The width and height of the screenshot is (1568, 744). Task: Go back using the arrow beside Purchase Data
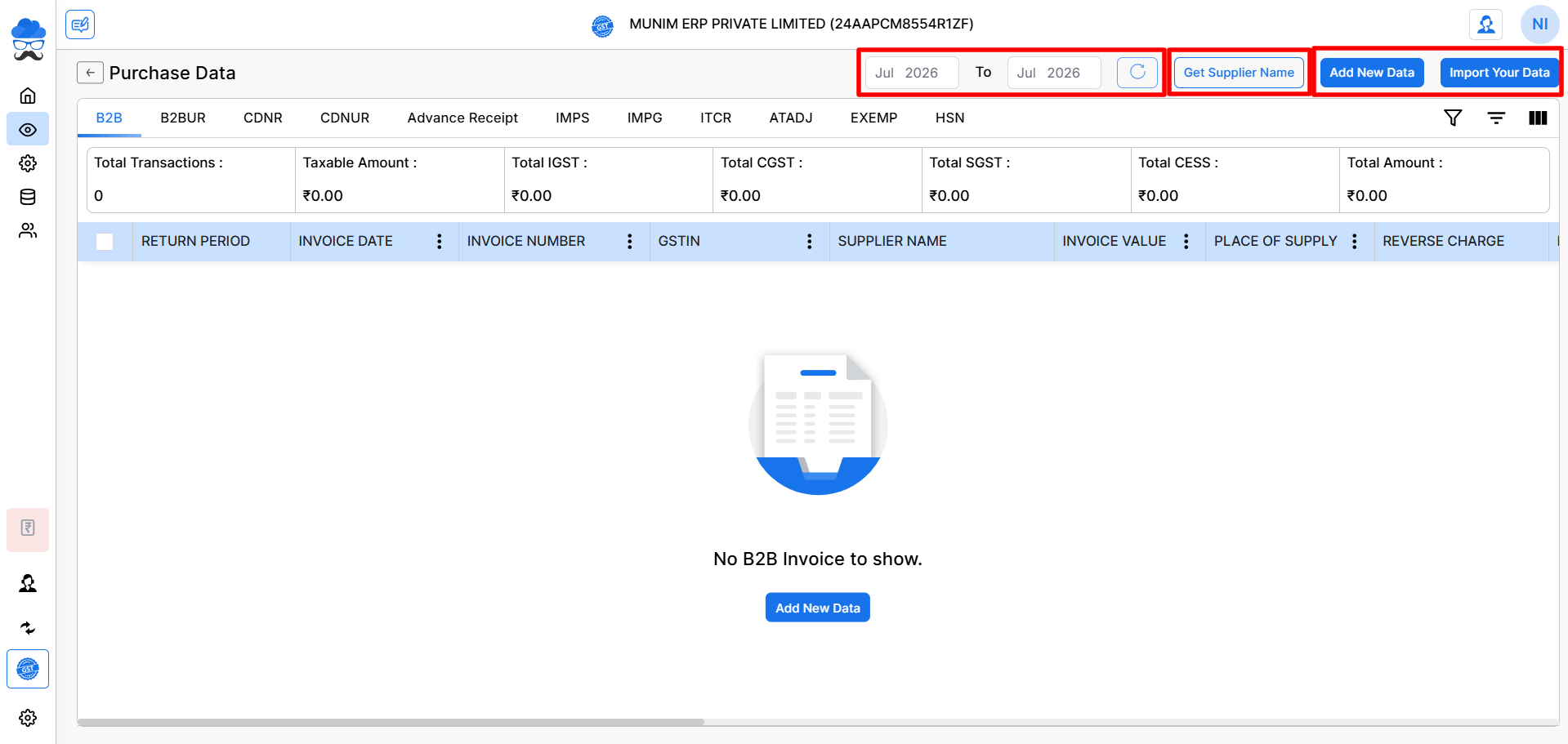point(91,73)
